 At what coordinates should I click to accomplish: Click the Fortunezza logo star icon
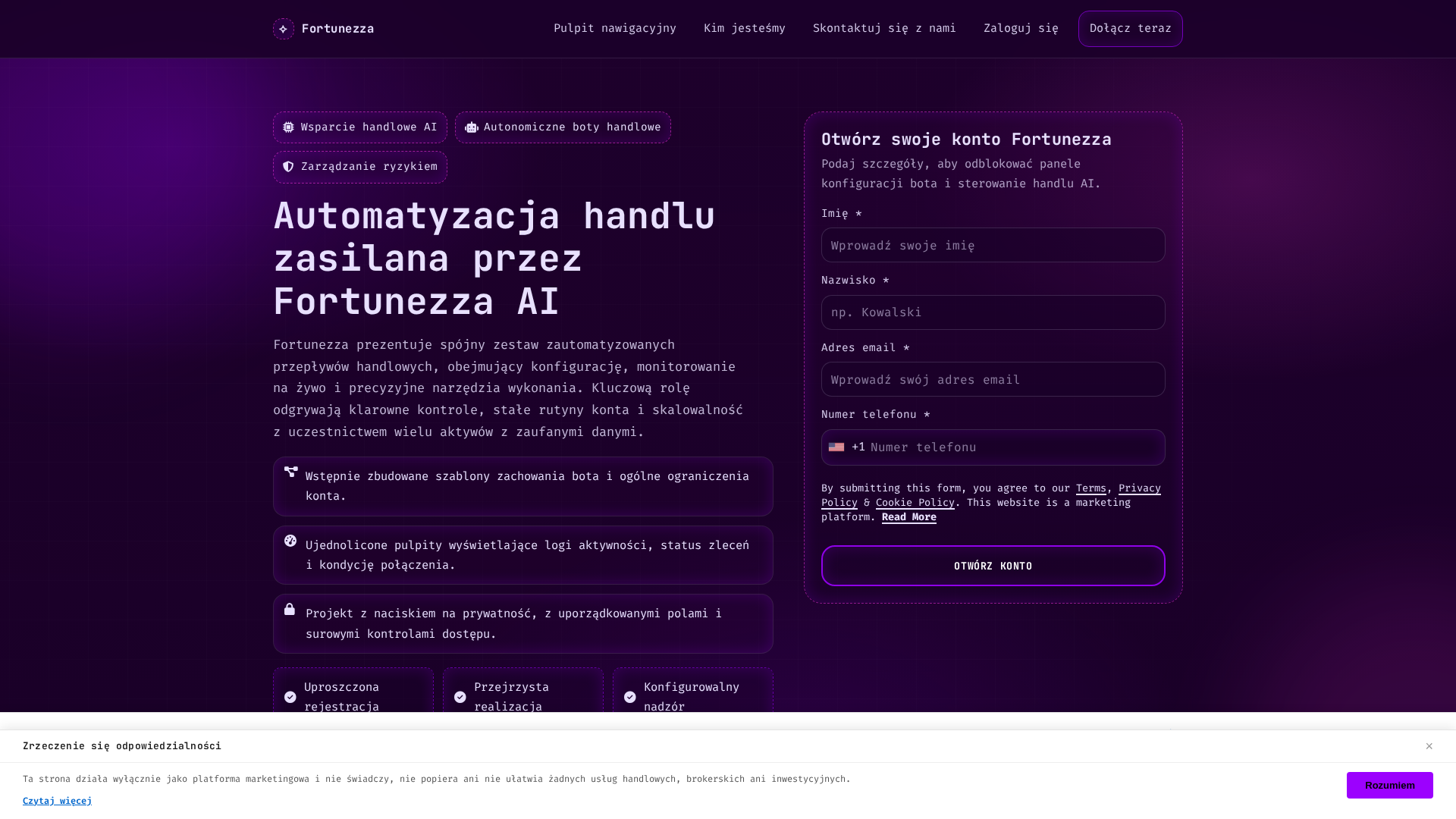284,29
